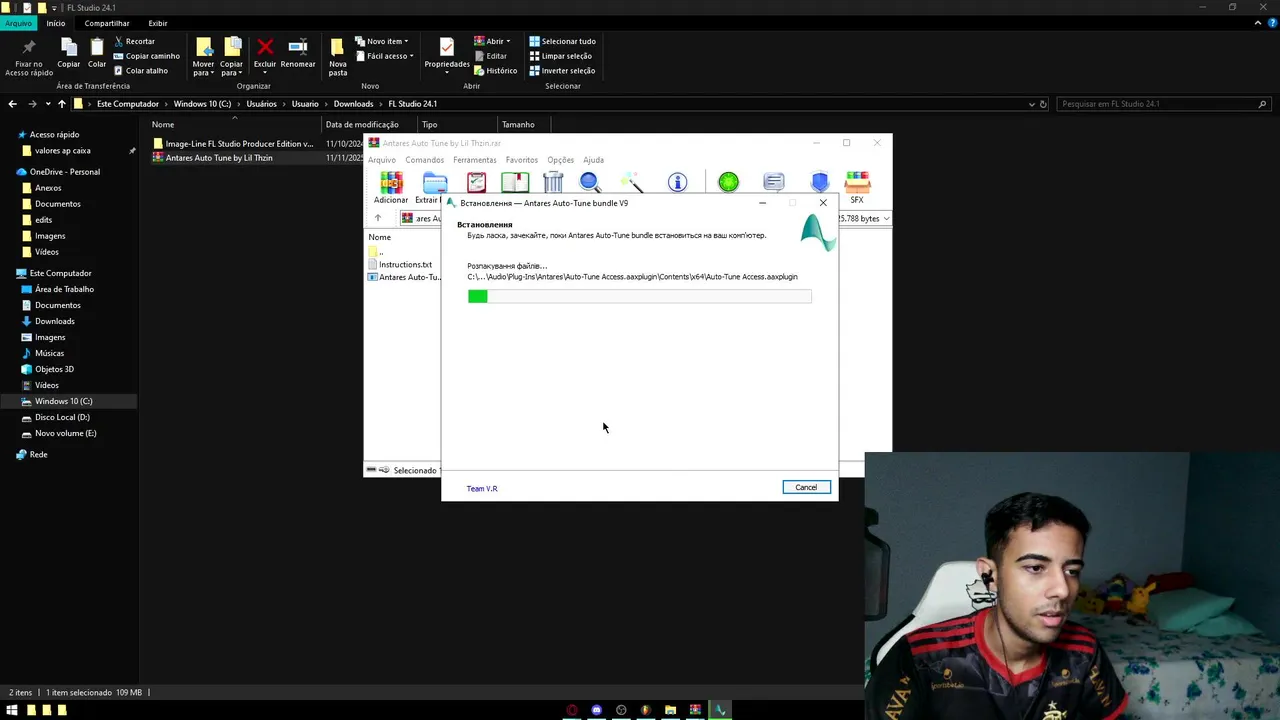Cancel the Antares Auto-Tune installation
The width and height of the screenshot is (1280, 720).
[x=806, y=487]
